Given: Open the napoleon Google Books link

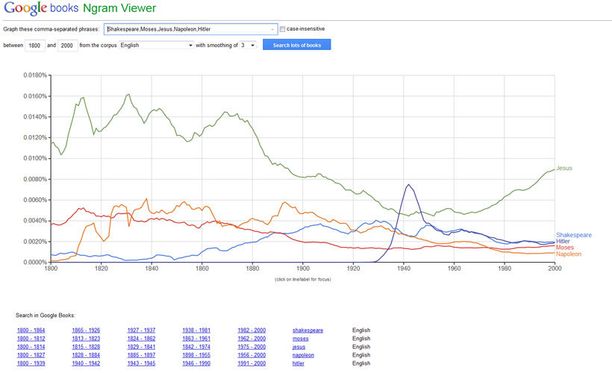Looking at the screenshot, I should click(x=303, y=355).
